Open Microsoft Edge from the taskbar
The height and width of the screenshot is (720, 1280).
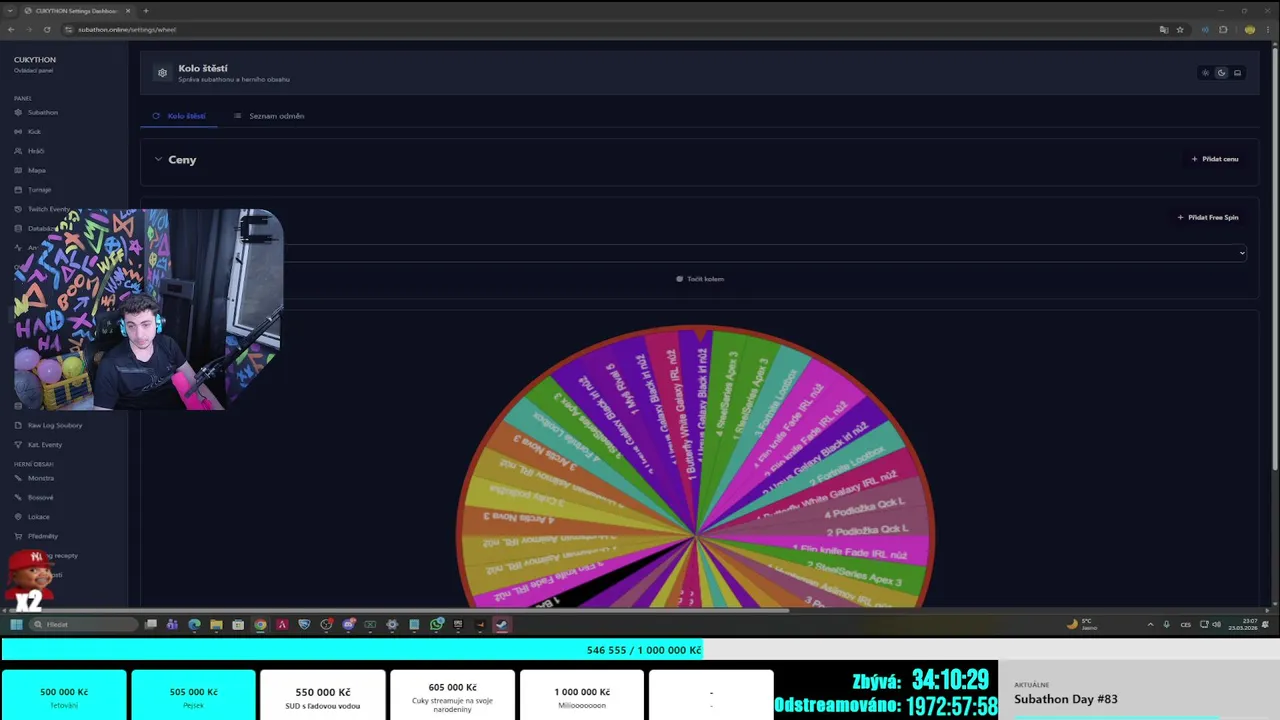(x=194, y=624)
